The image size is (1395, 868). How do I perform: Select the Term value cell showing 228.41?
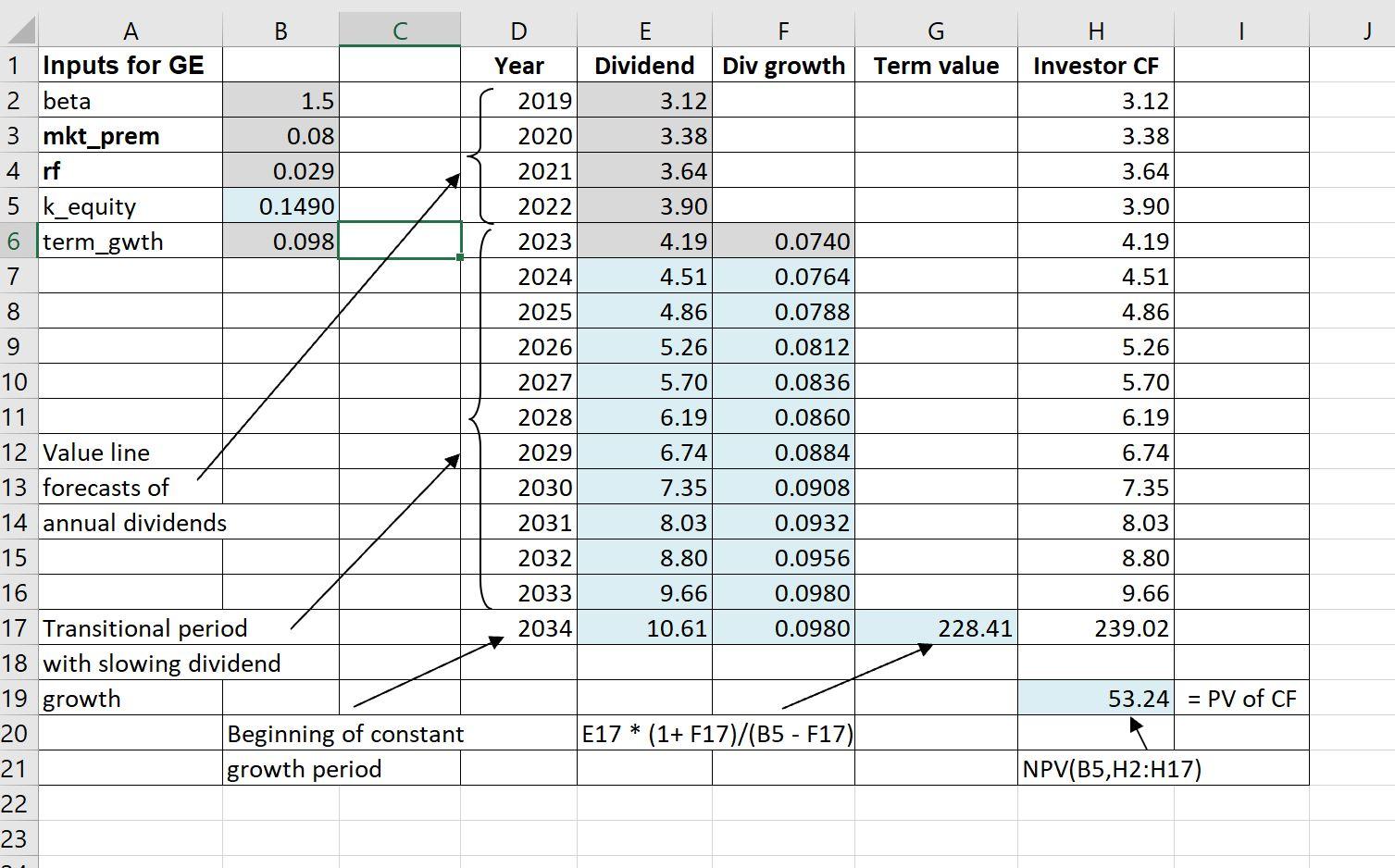click(x=935, y=627)
